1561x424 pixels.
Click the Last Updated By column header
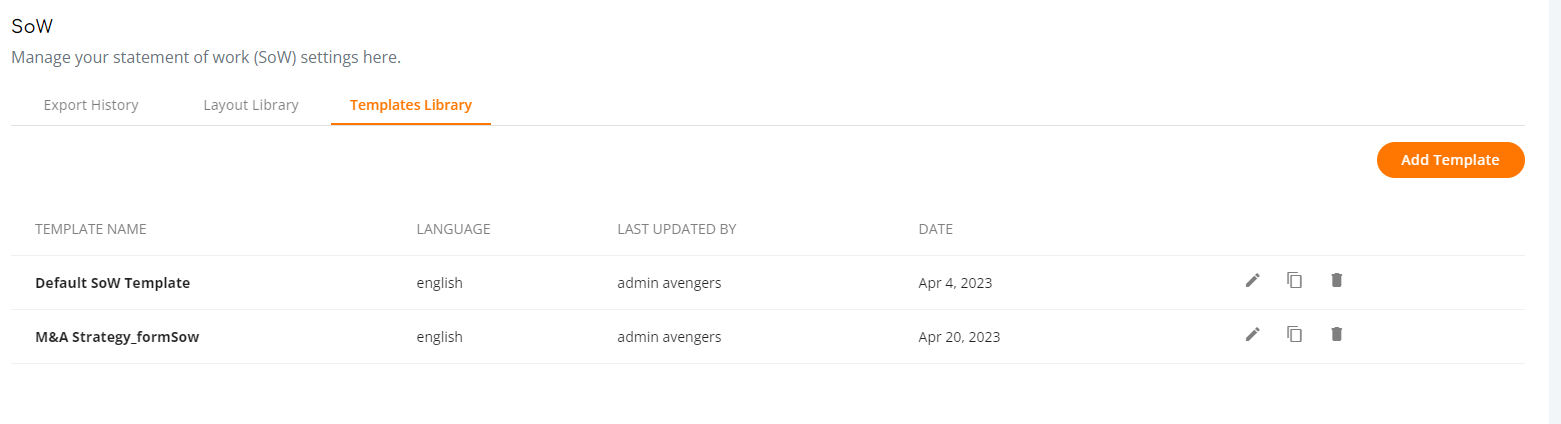point(677,229)
